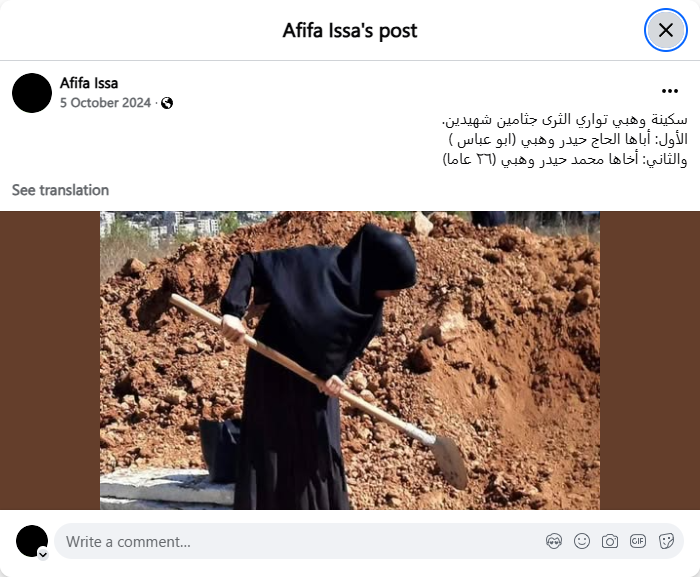Click the Afifa Issa's post title header

[350, 31]
